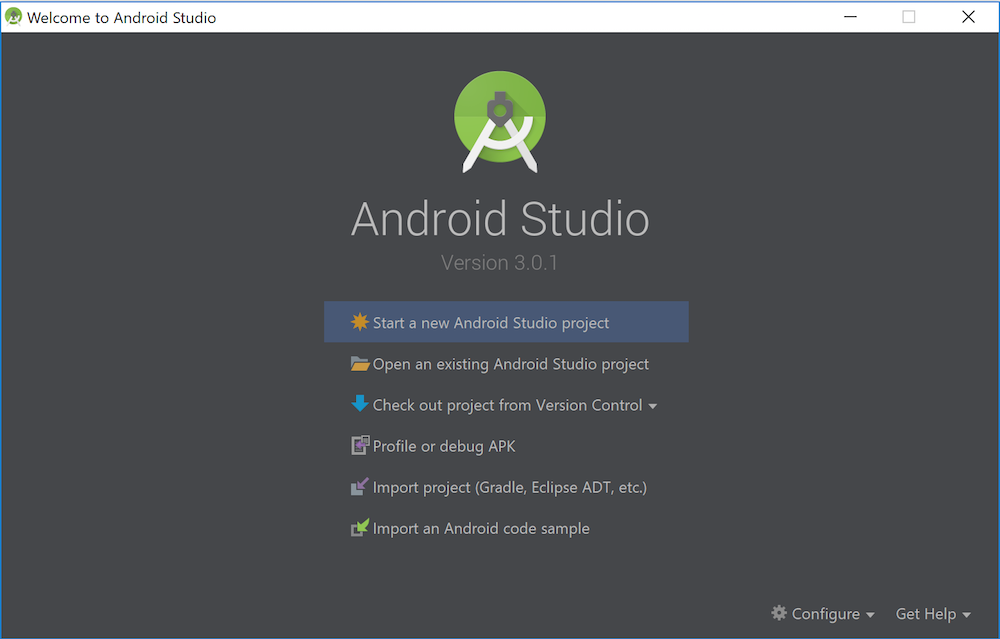Select Import project (Gradle, Eclipse ADT, etc.)
Image resolution: width=1000 pixels, height=639 pixels.
510,486
